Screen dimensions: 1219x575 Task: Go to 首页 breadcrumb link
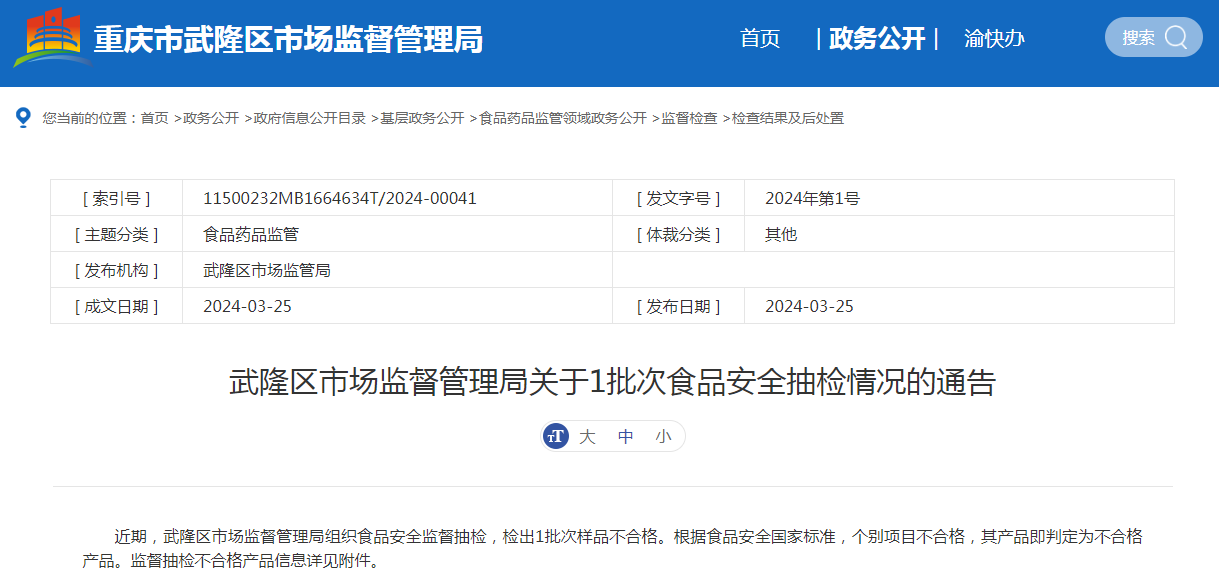click(x=154, y=118)
